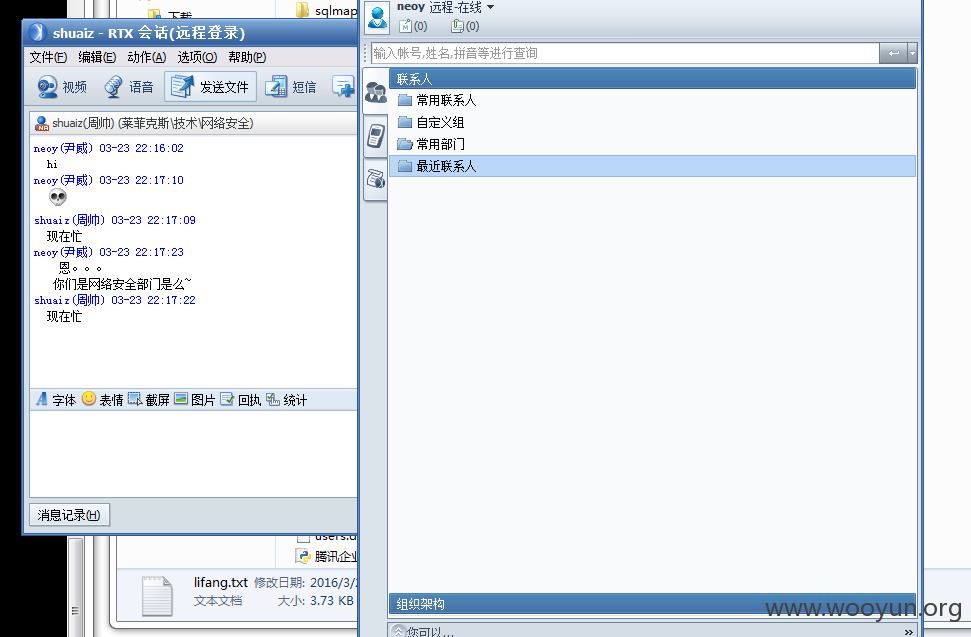Click the 发送文件 send file button

pos(210,87)
